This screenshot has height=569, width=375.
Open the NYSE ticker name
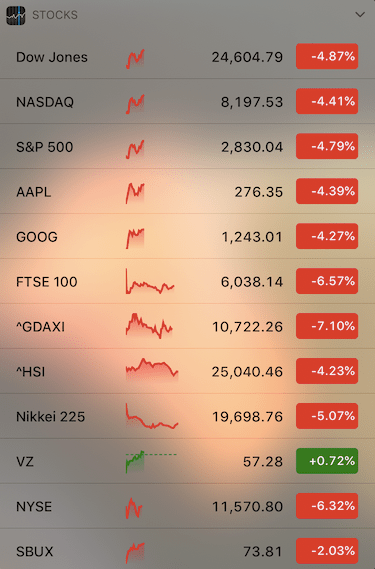click(x=34, y=506)
